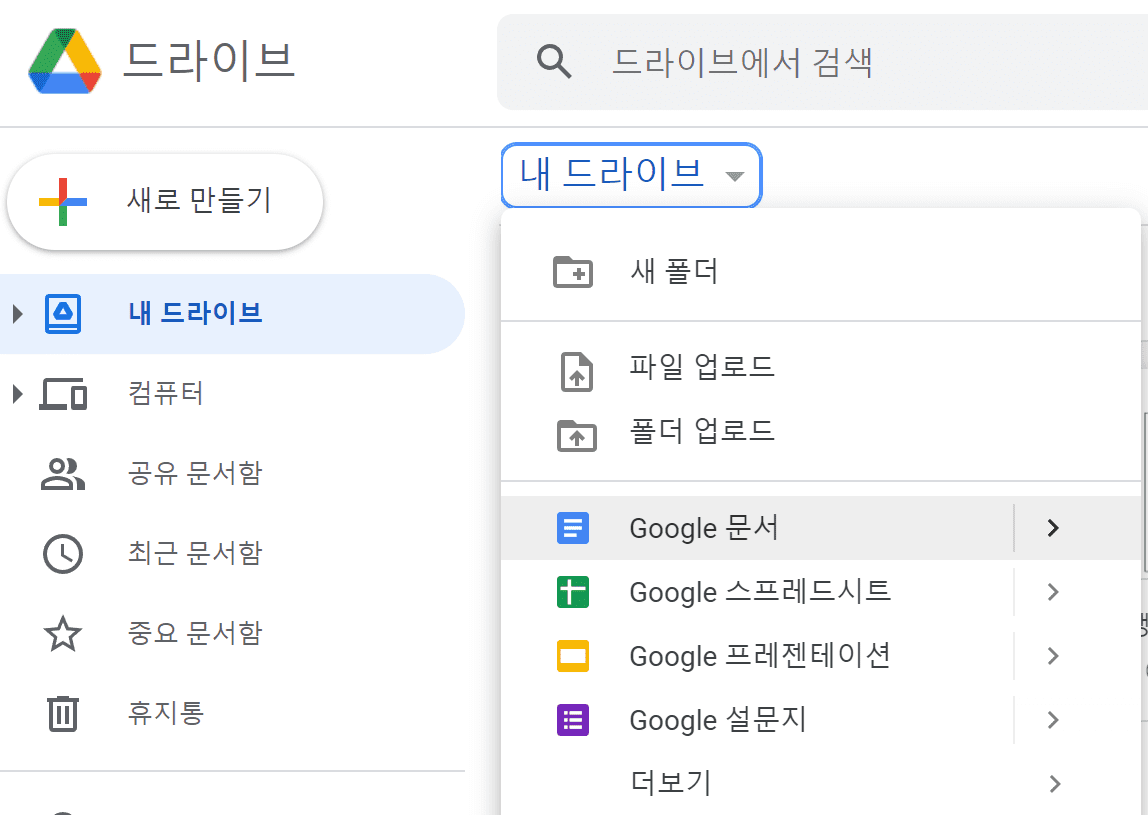
Task: Click the 공유 문서함 people icon
Action: point(63,474)
